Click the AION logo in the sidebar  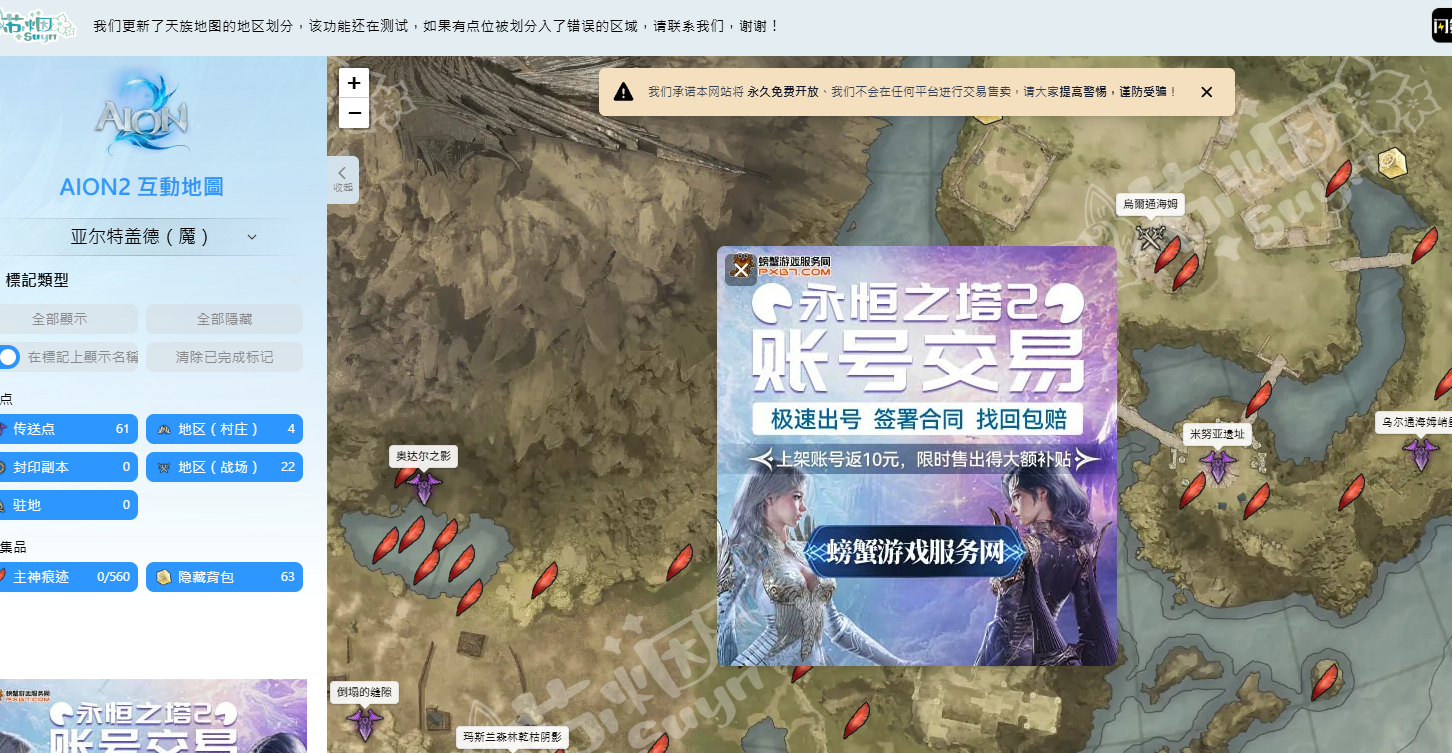141,114
